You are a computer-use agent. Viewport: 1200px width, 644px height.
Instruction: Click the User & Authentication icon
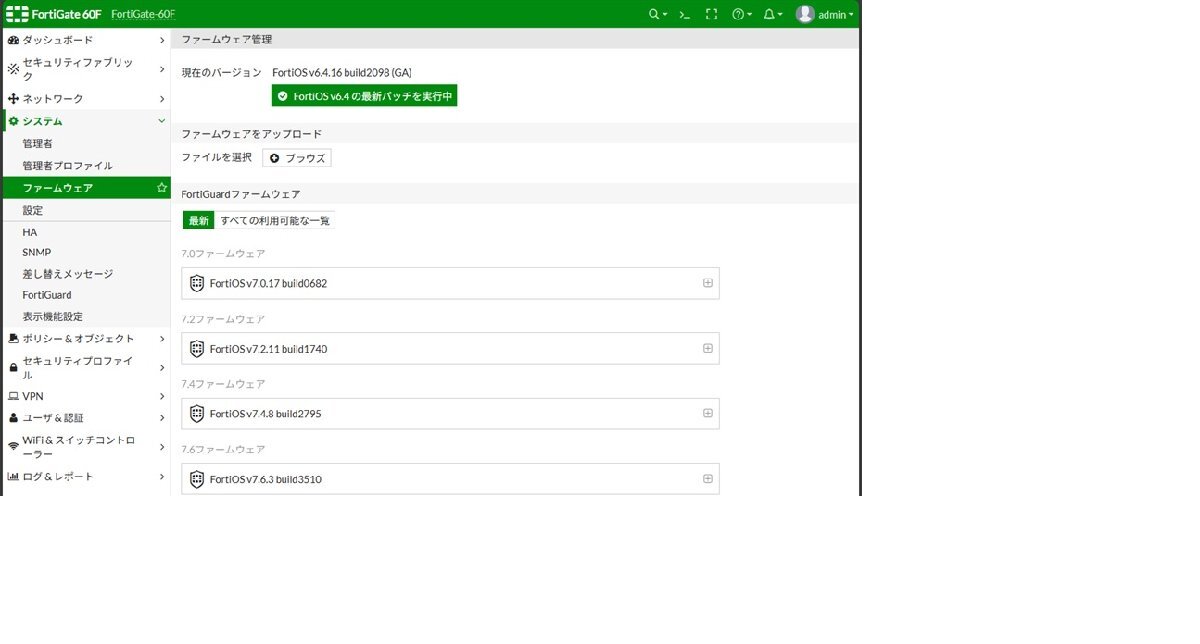click(13, 418)
